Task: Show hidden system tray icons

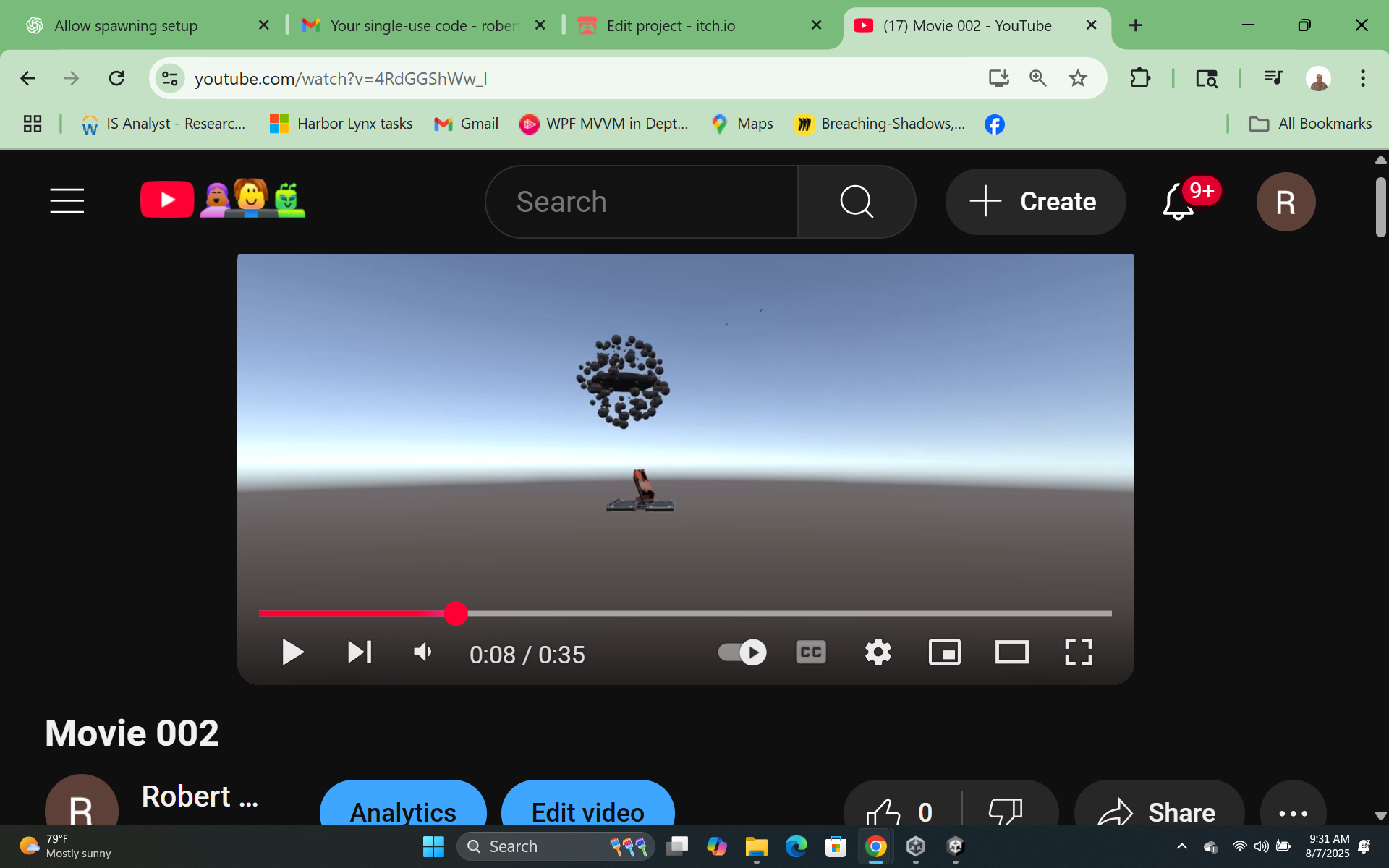Action: tap(1181, 846)
